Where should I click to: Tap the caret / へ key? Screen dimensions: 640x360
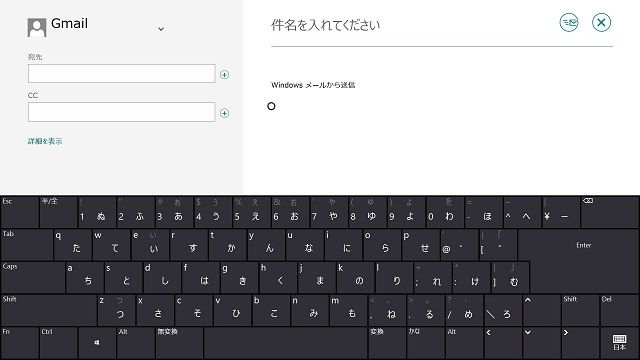[x=522, y=212]
